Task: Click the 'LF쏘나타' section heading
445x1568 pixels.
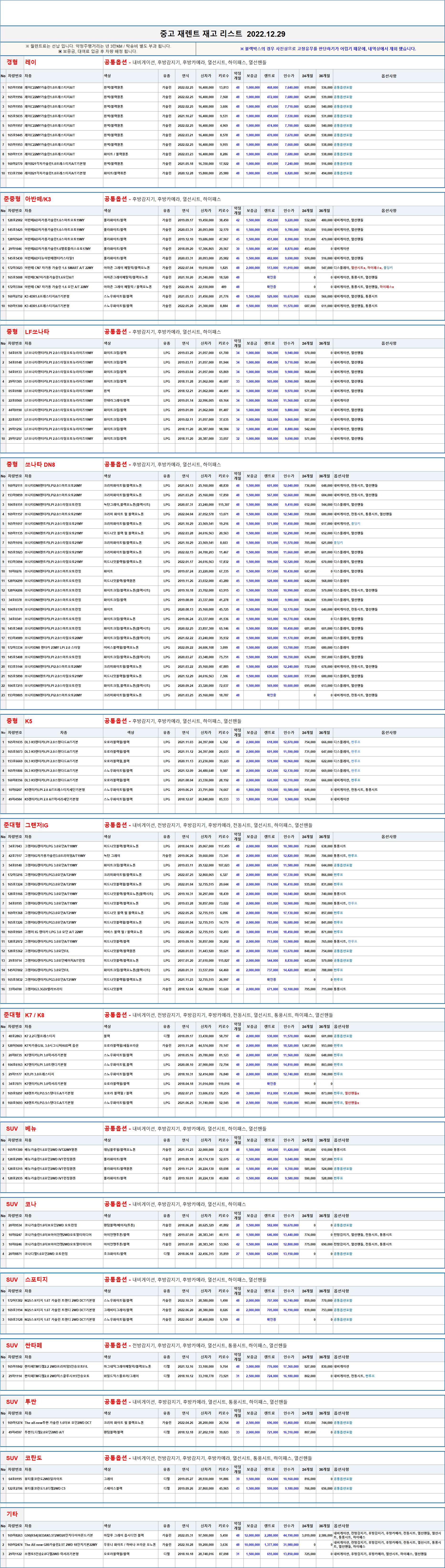Action: click(x=37, y=332)
